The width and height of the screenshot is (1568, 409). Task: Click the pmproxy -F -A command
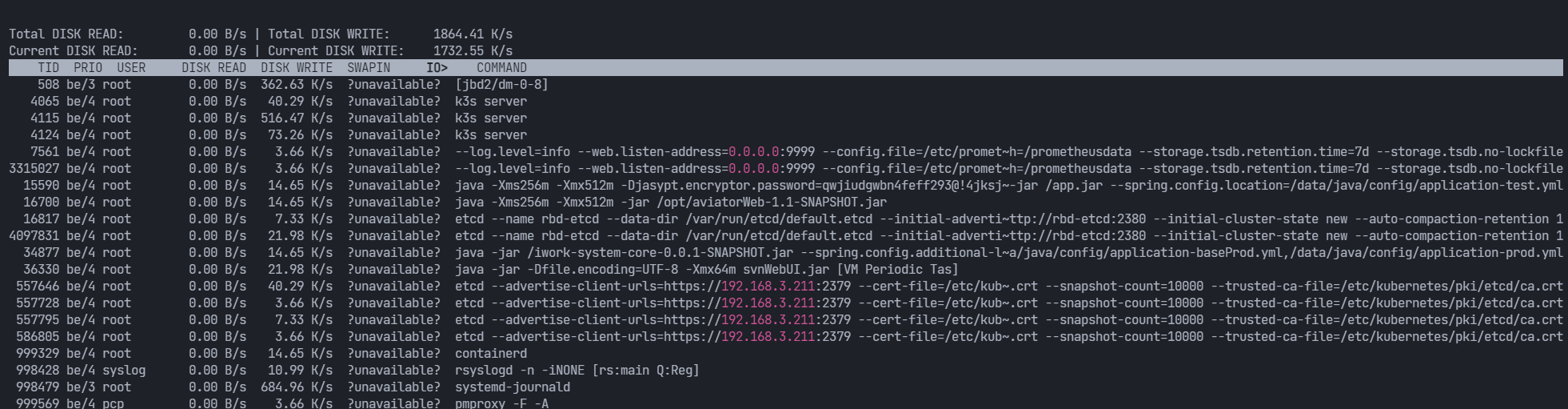(501, 403)
